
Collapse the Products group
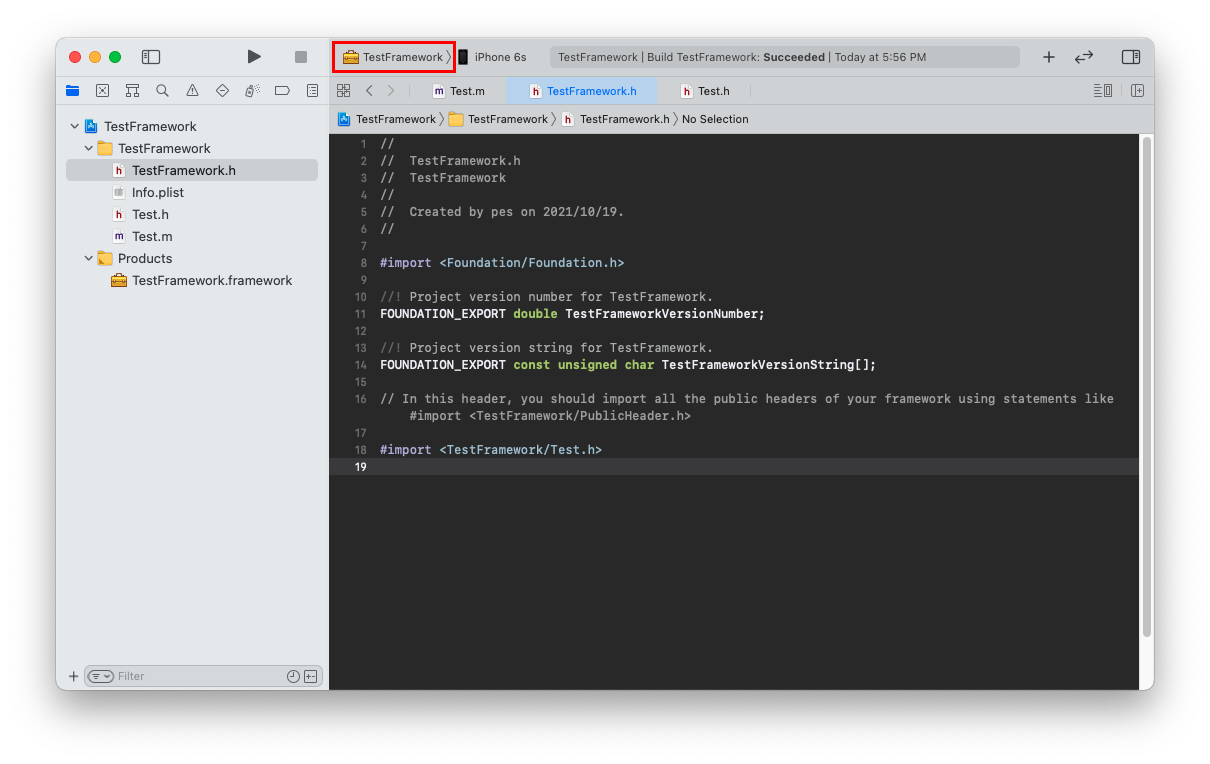[x=88, y=258]
